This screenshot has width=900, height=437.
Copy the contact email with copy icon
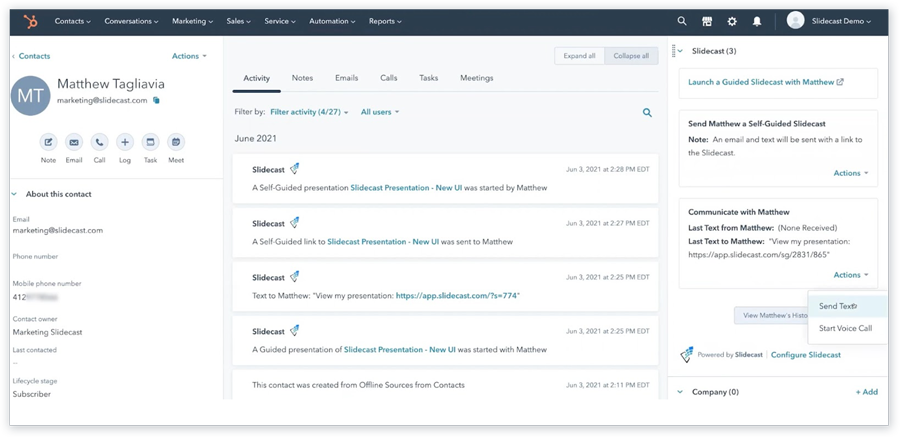pos(156,100)
